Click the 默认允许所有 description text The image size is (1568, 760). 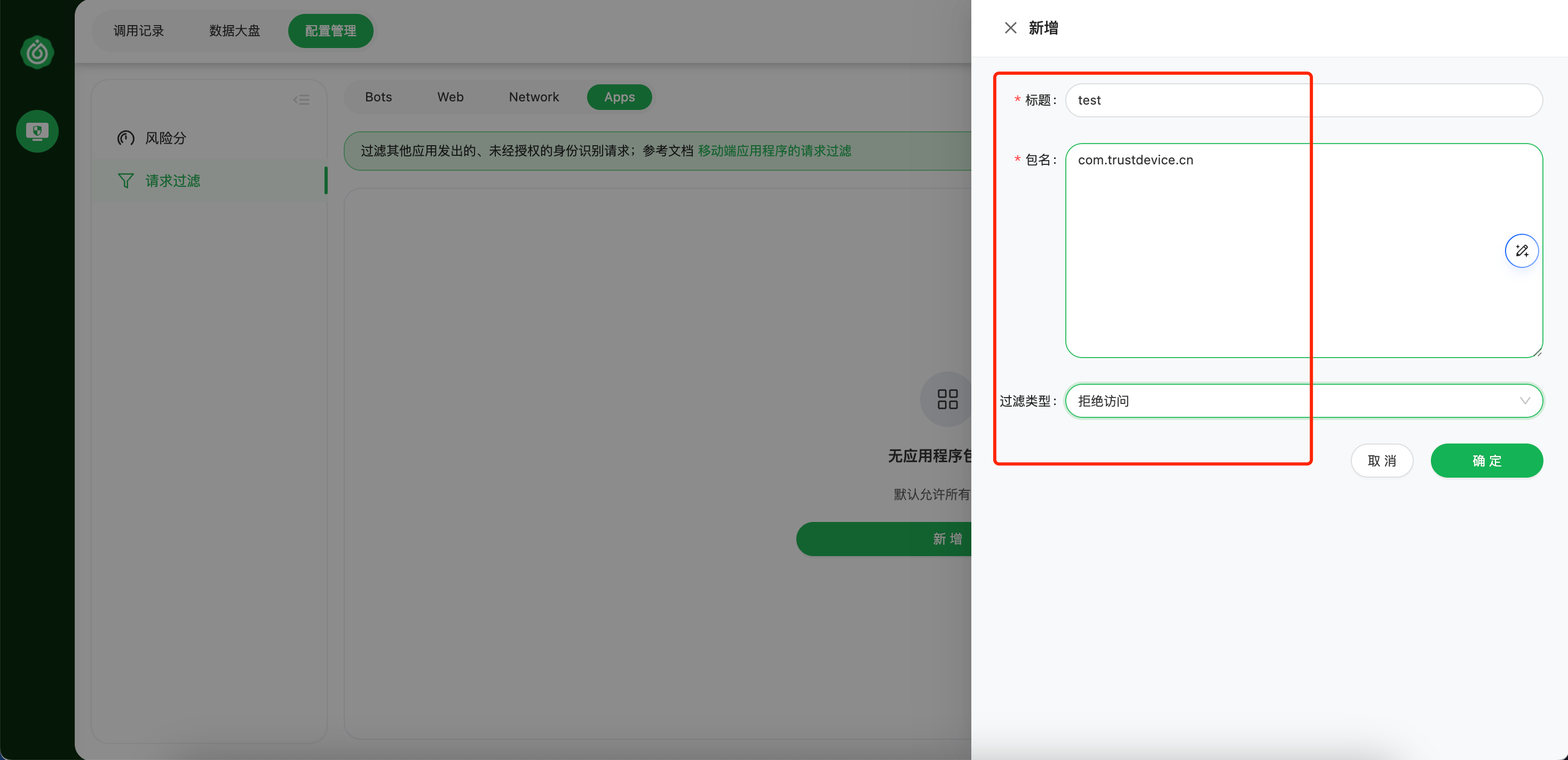click(932, 495)
